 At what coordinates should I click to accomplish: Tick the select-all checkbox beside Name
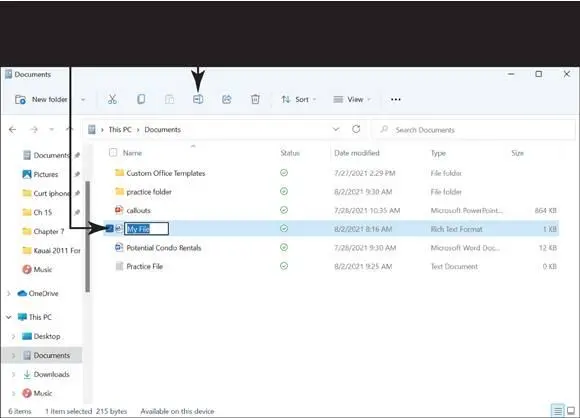[113, 152]
